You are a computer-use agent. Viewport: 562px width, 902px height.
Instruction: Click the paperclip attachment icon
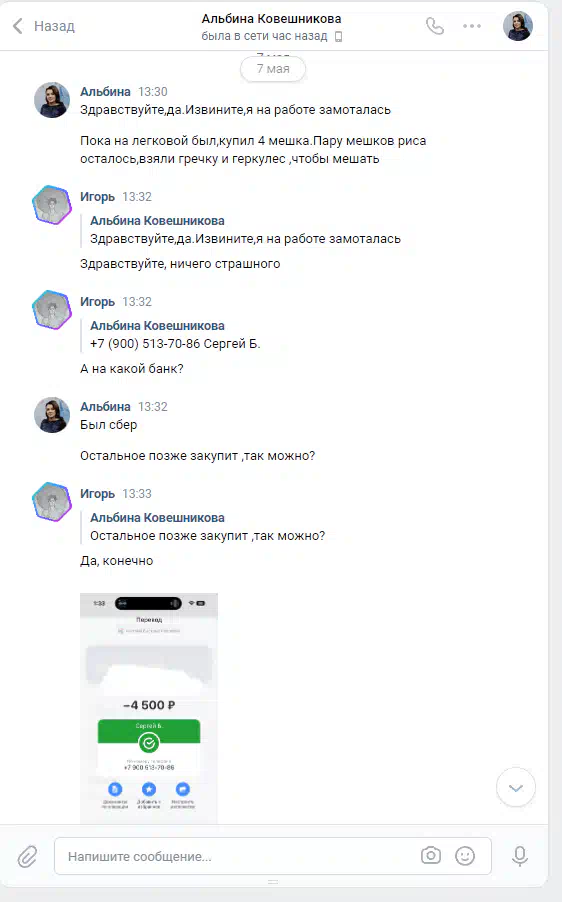click(x=27, y=857)
